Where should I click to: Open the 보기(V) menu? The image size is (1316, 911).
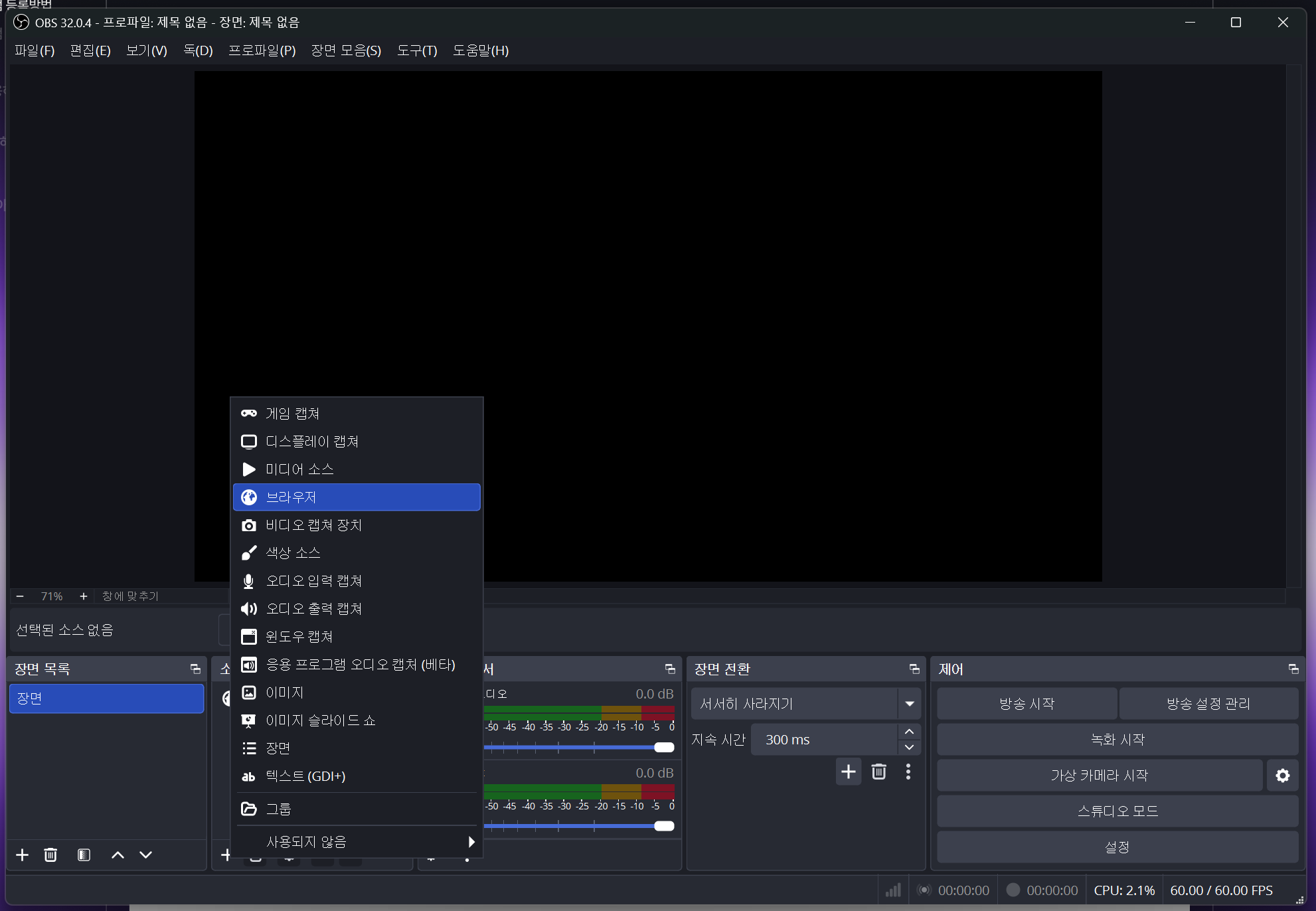coord(147,50)
